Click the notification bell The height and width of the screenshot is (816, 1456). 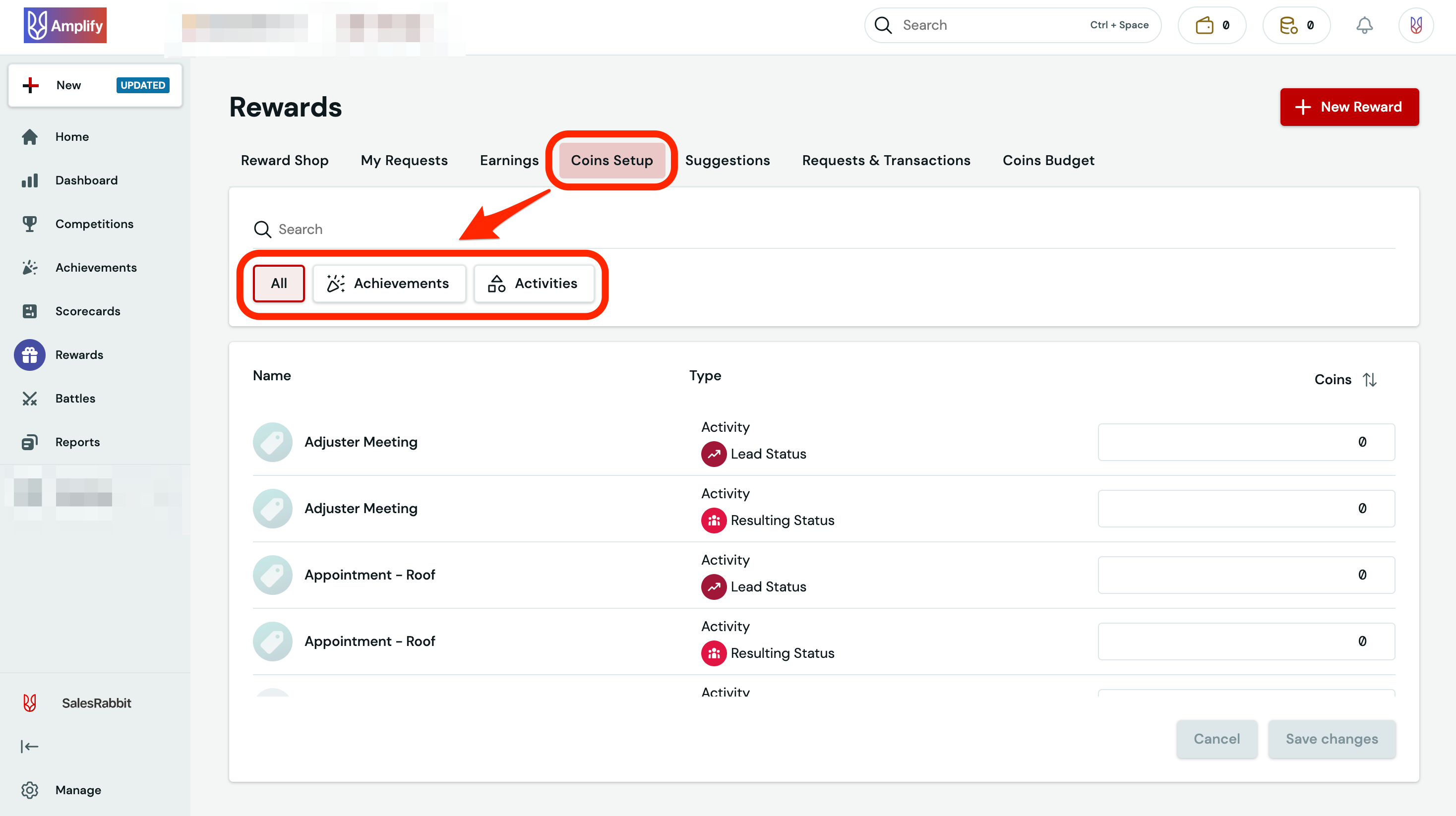[x=1365, y=25]
